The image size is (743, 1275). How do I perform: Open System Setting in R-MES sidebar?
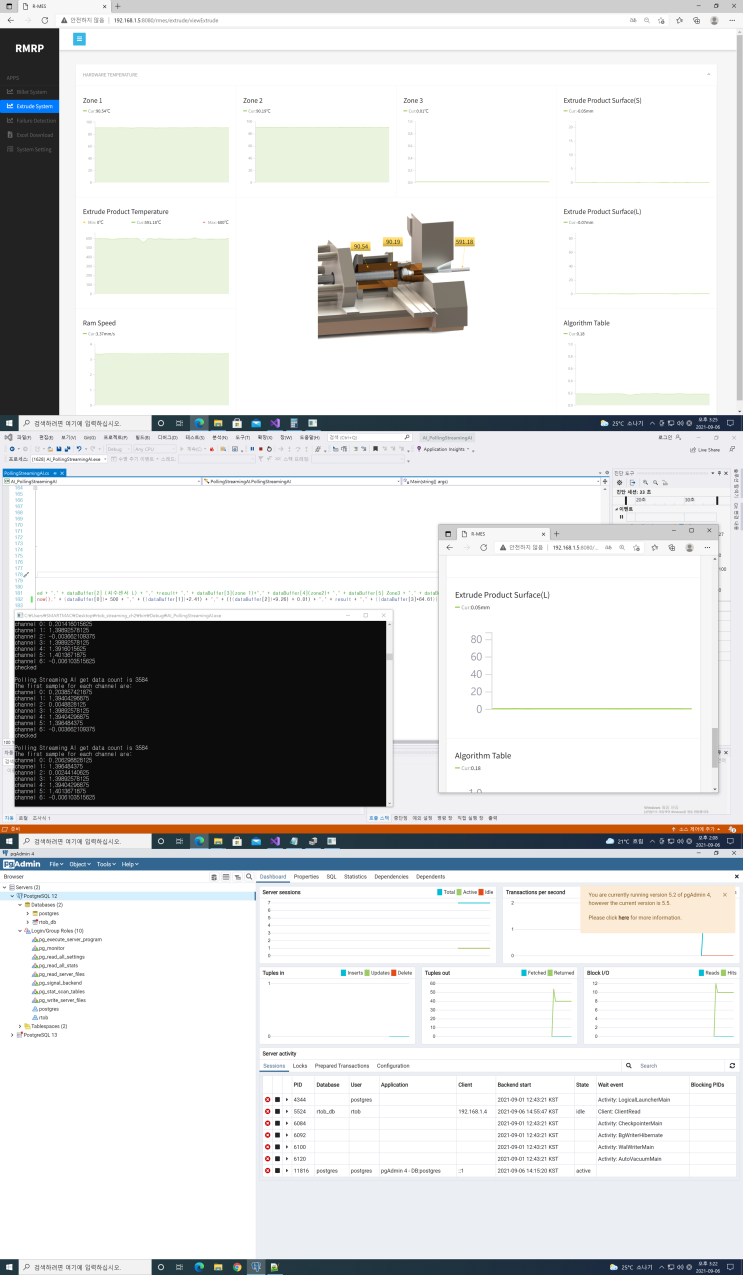pyautogui.click(x=30, y=149)
